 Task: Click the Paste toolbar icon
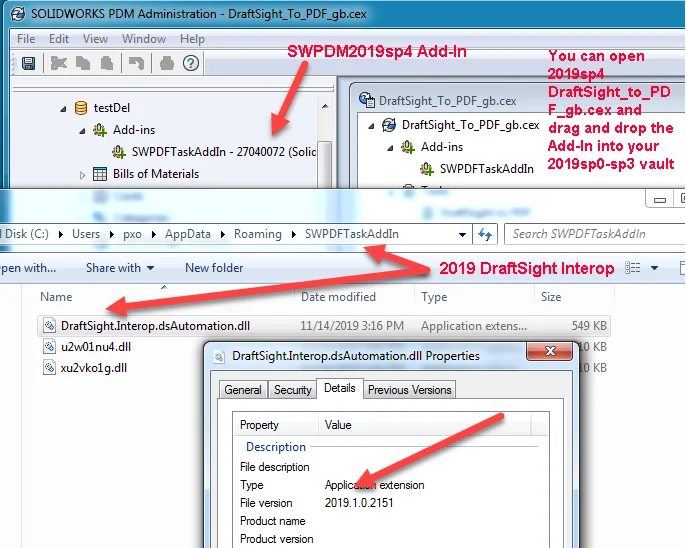[107, 64]
